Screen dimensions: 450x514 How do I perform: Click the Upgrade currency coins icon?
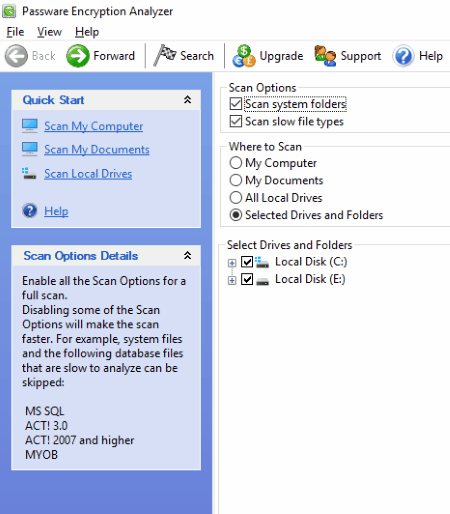244,56
